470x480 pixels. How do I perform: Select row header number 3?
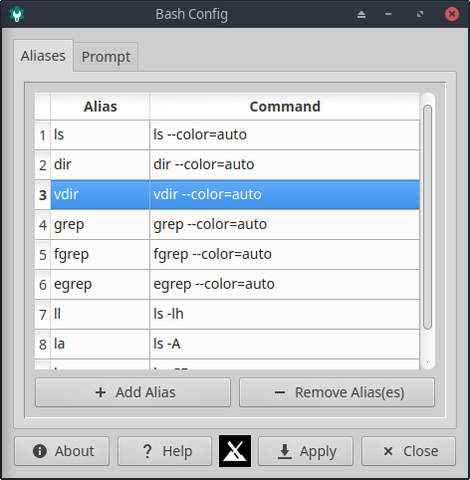pos(43,195)
